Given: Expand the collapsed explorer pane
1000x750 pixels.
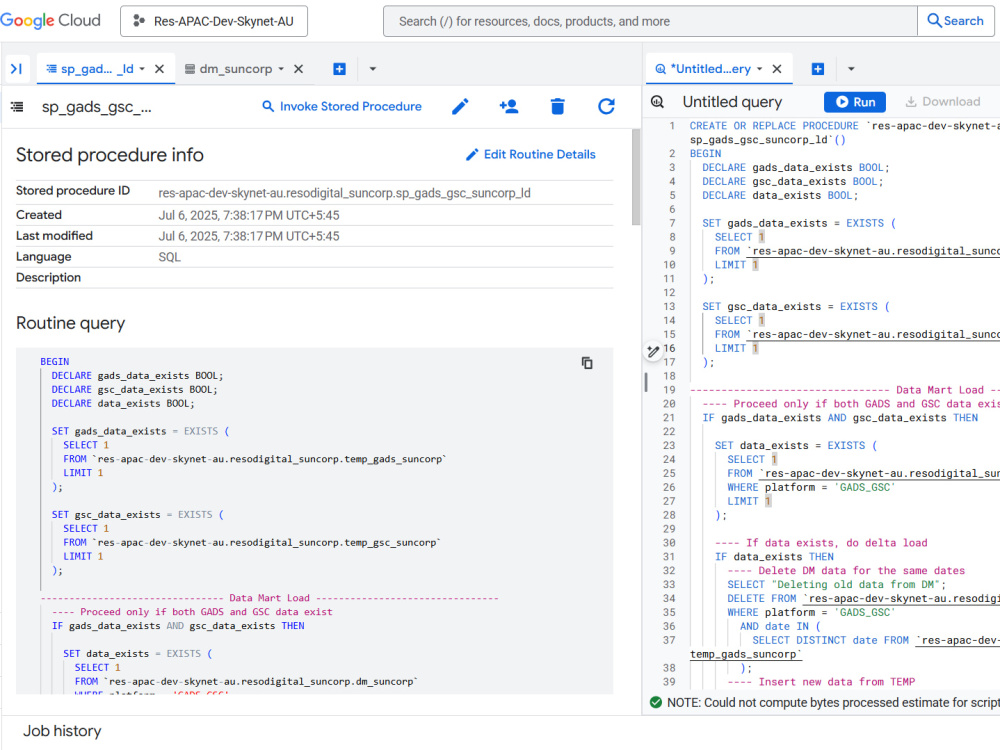Looking at the screenshot, I should [17, 69].
